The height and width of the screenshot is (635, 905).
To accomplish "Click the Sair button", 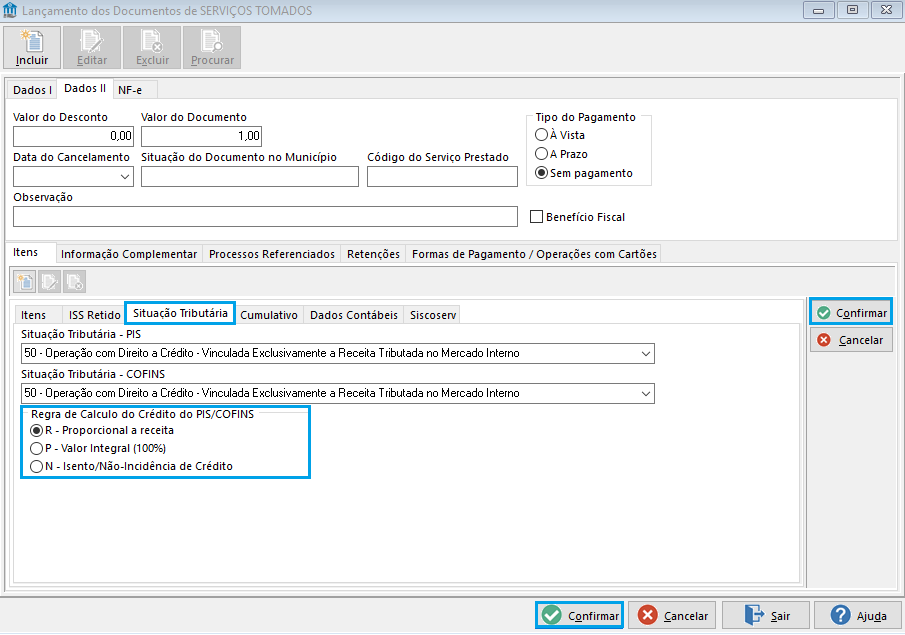I will pyautogui.click(x=766, y=615).
